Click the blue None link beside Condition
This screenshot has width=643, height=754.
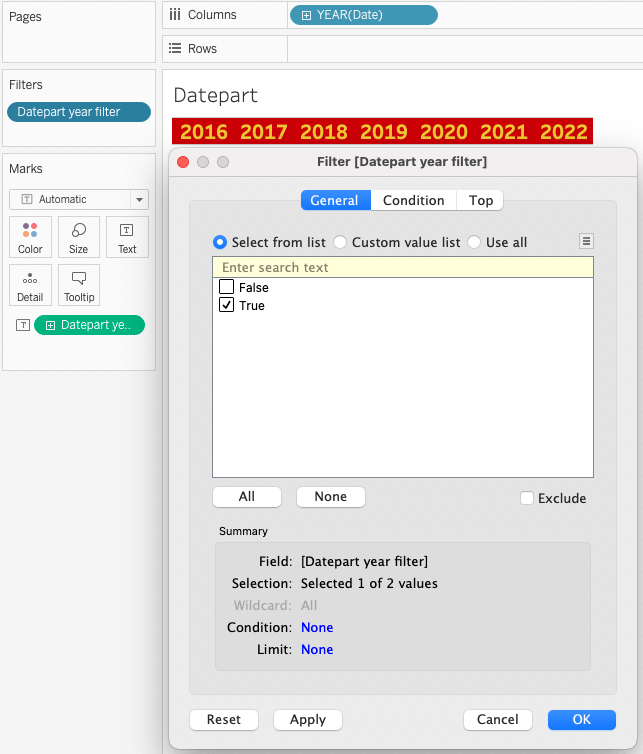(x=317, y=628)
